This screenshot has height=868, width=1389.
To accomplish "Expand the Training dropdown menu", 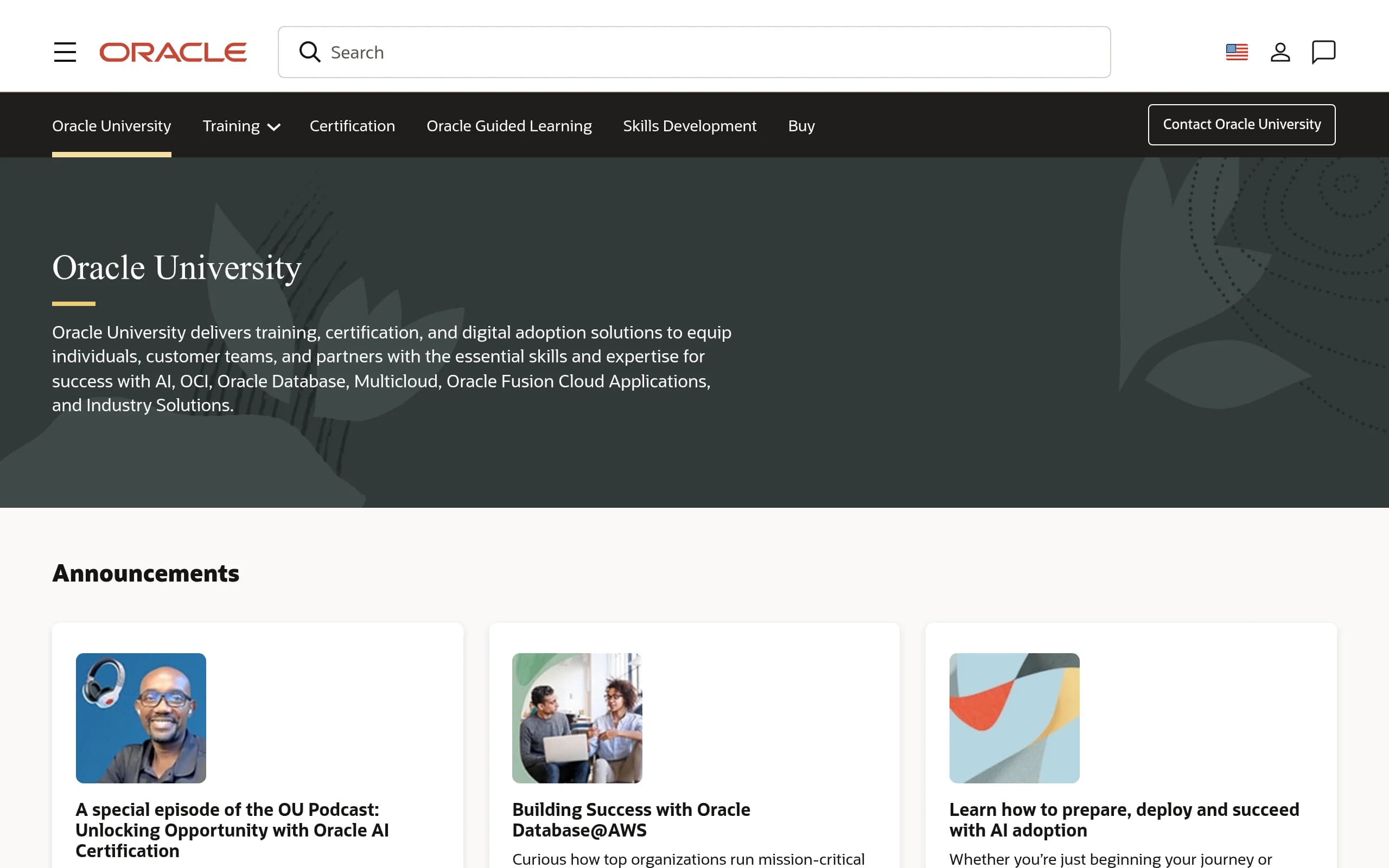I will click(x=241, y=126).
